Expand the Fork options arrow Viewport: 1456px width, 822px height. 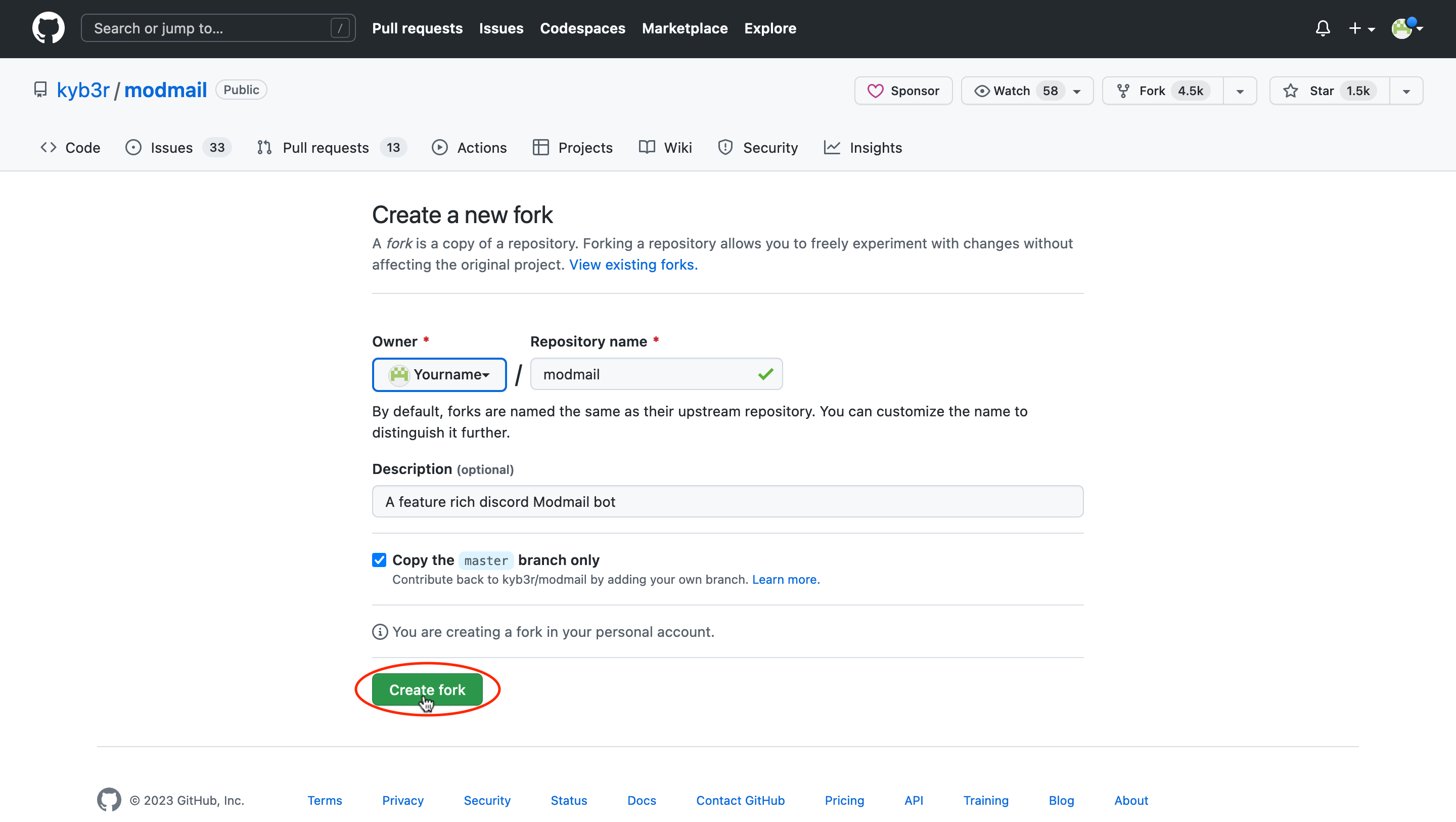(1240, 91)
